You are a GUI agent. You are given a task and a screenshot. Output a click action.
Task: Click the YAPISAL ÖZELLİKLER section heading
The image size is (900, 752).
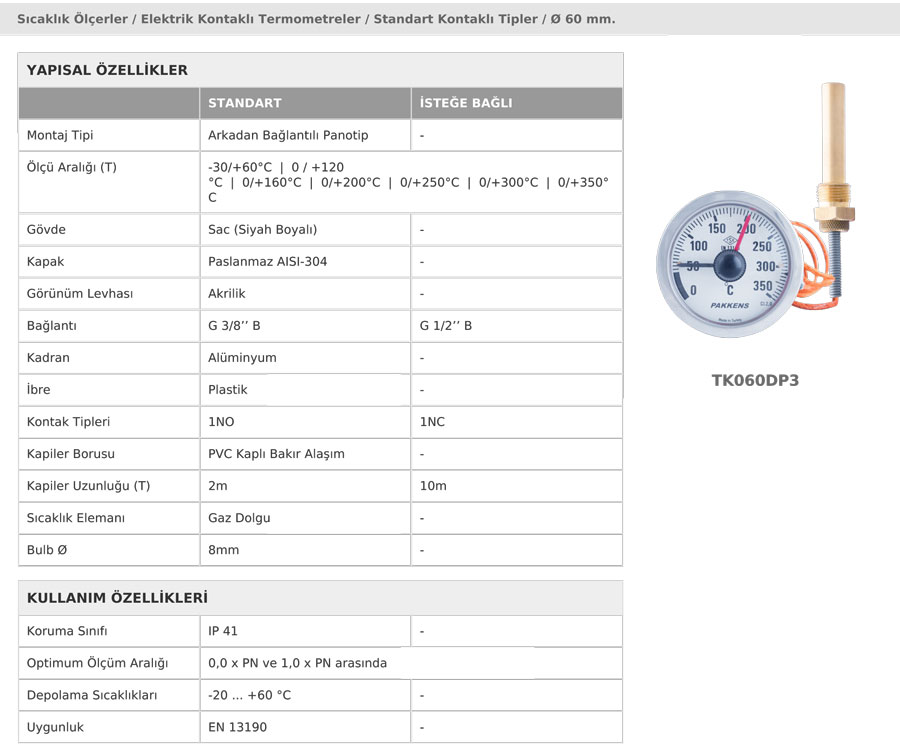[x=107, y=70]
